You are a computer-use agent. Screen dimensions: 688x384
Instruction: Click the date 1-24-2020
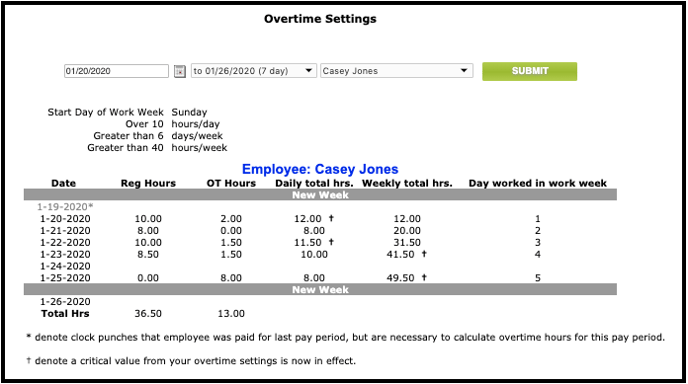coord(65,266)
